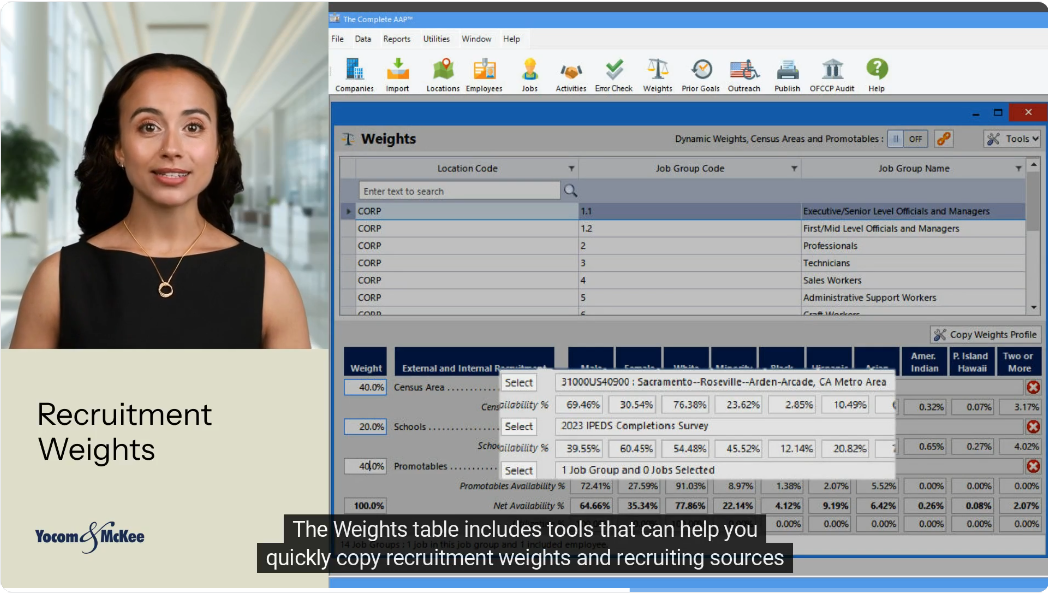Click Select for Promotables

click(x=518, y=471)
